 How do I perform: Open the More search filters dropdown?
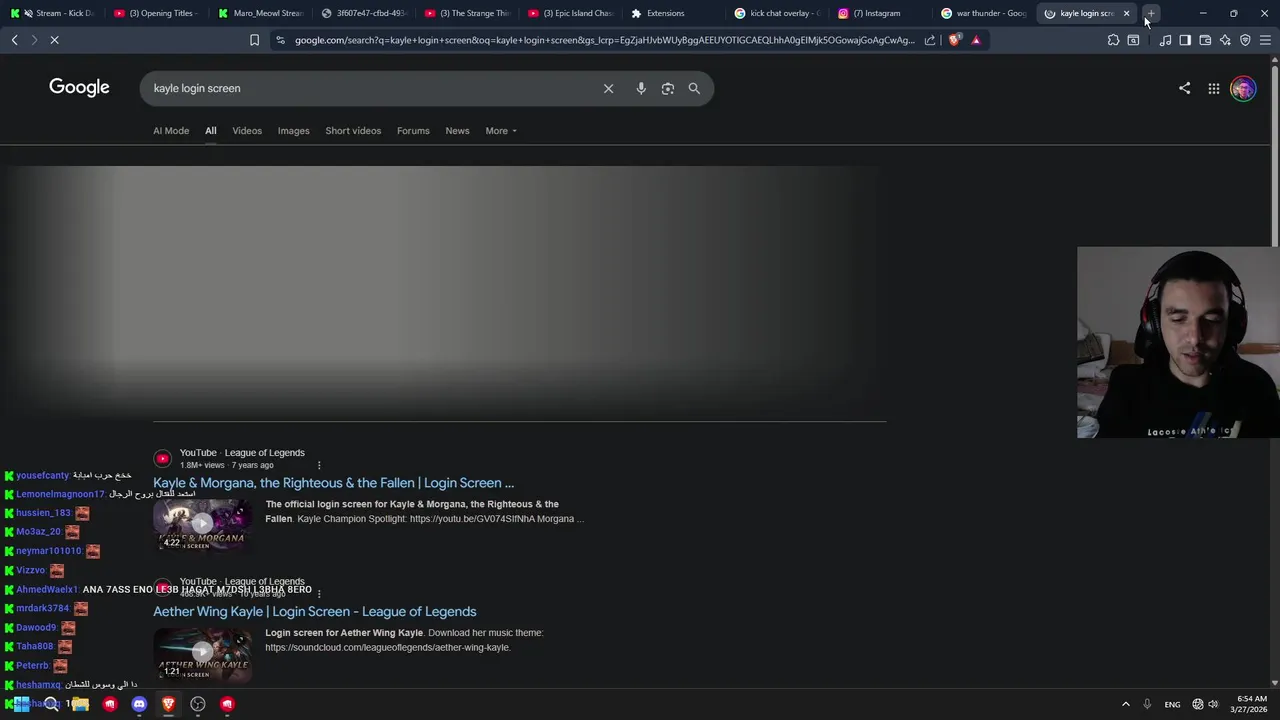[x=501, y=131]
